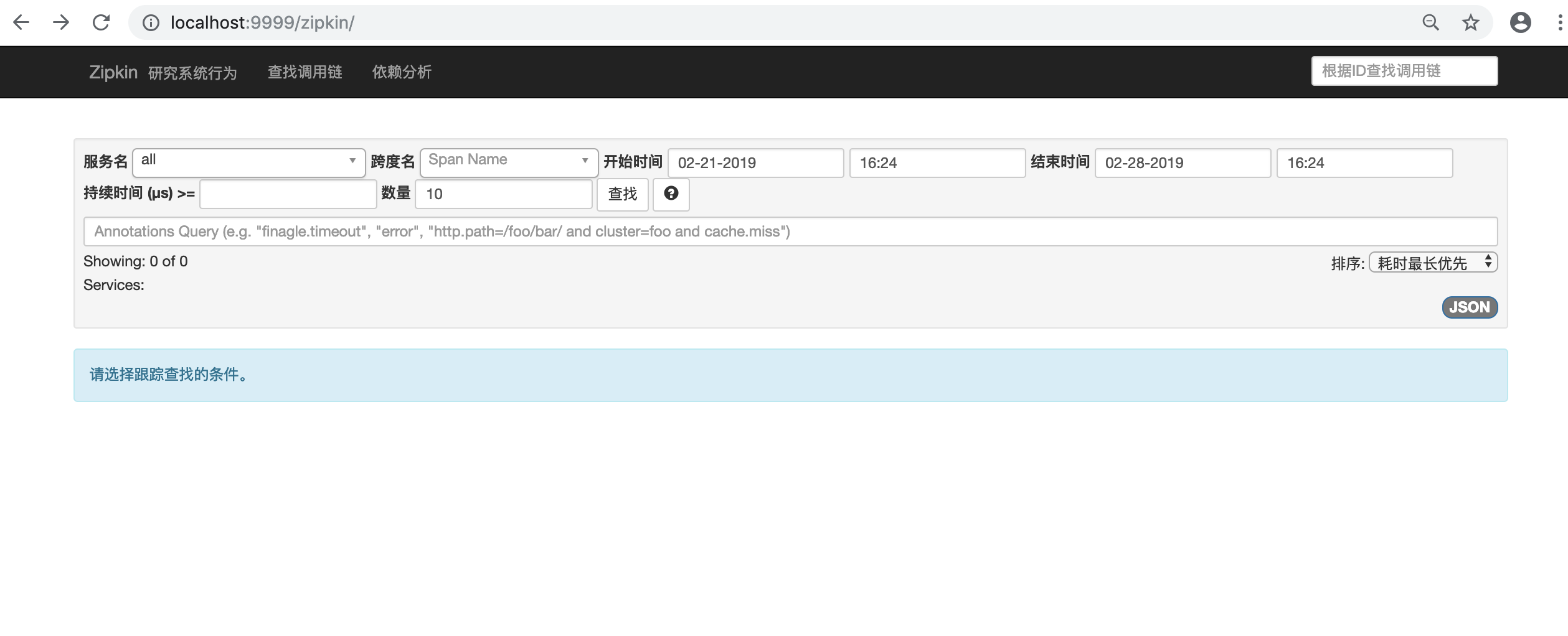Focus the 持续时间 (μs) input field
Screen dimensions: 1568x636
pos(288,194)
